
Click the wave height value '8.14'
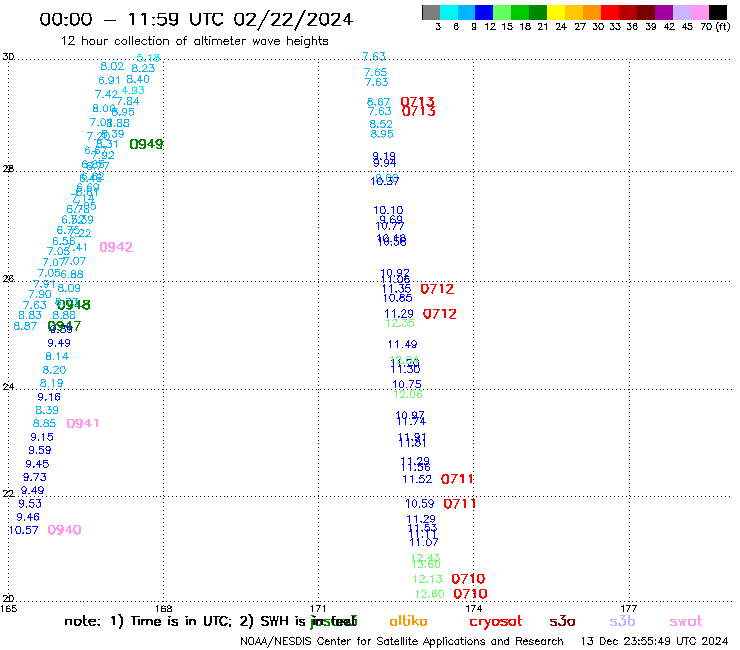click(x=57, y=356)
